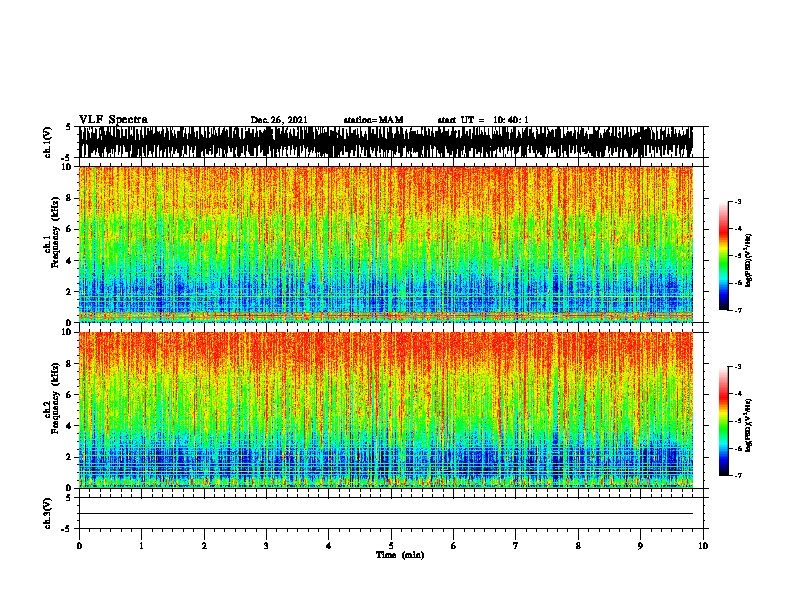Click the 'Time (min)' axis label
792x612 pixels.
(x=400, y=555)
